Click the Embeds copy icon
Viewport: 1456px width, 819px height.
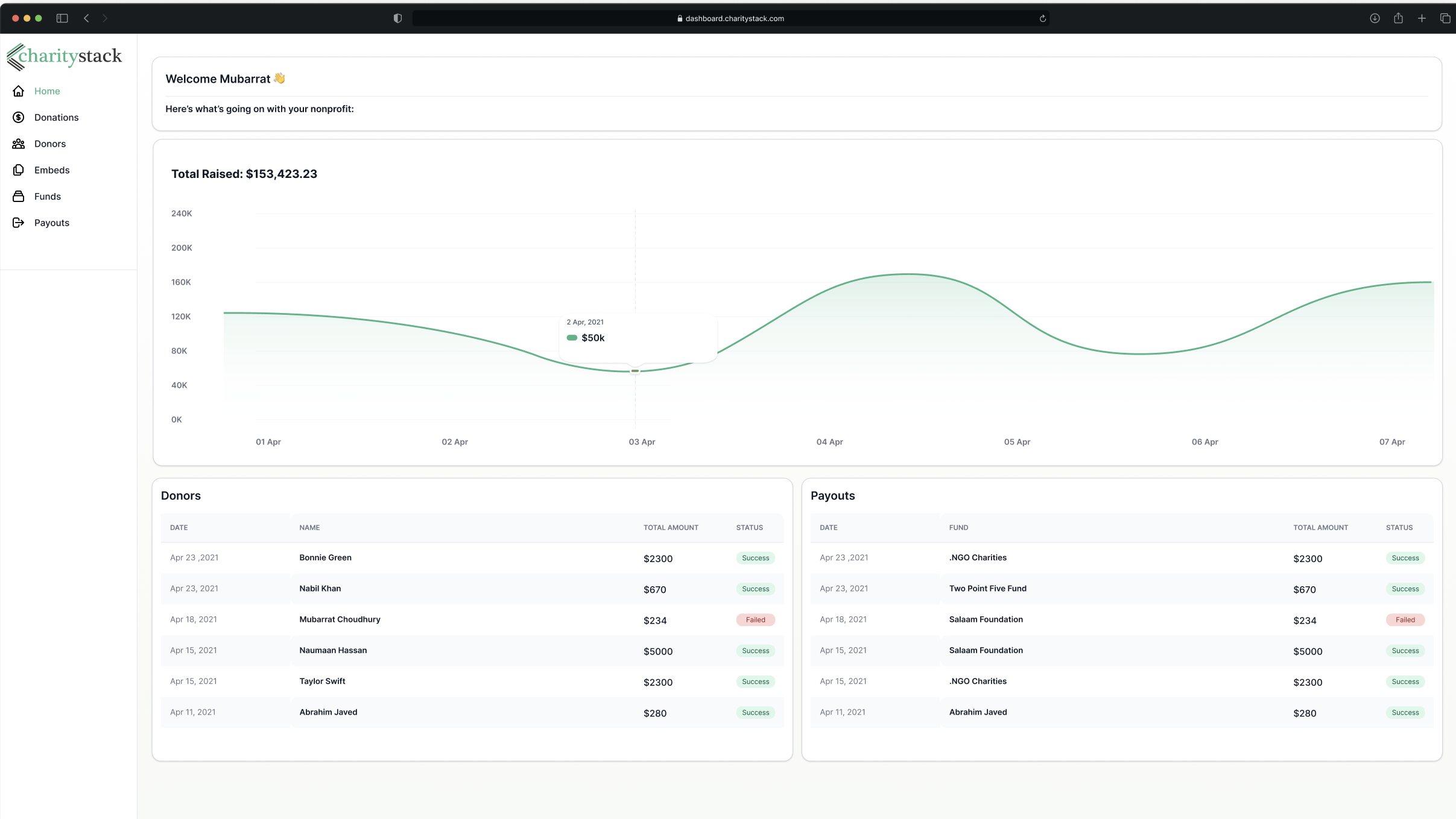pos(19,170)
